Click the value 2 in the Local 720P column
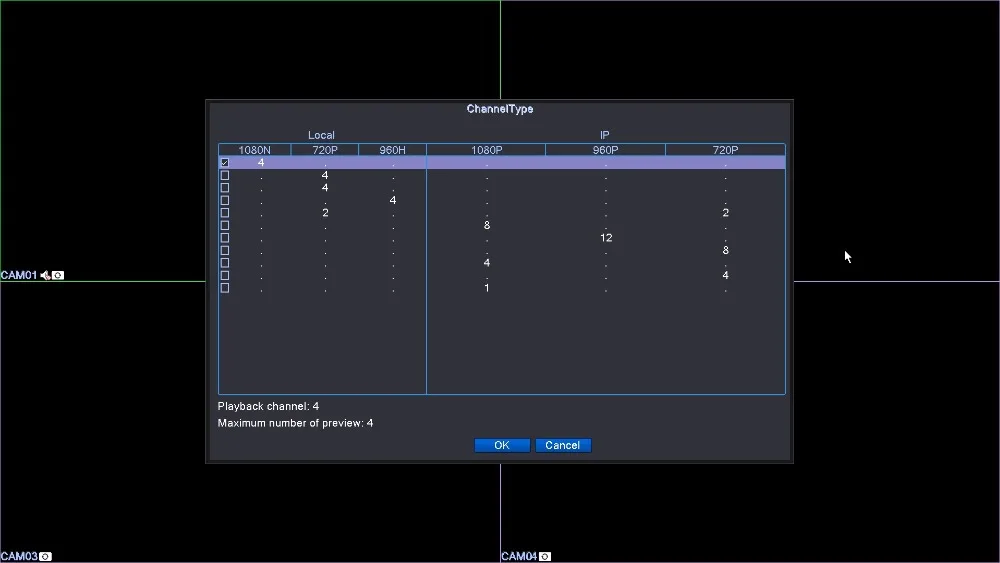The image size is (1000, 563). (x=325, y=213)
